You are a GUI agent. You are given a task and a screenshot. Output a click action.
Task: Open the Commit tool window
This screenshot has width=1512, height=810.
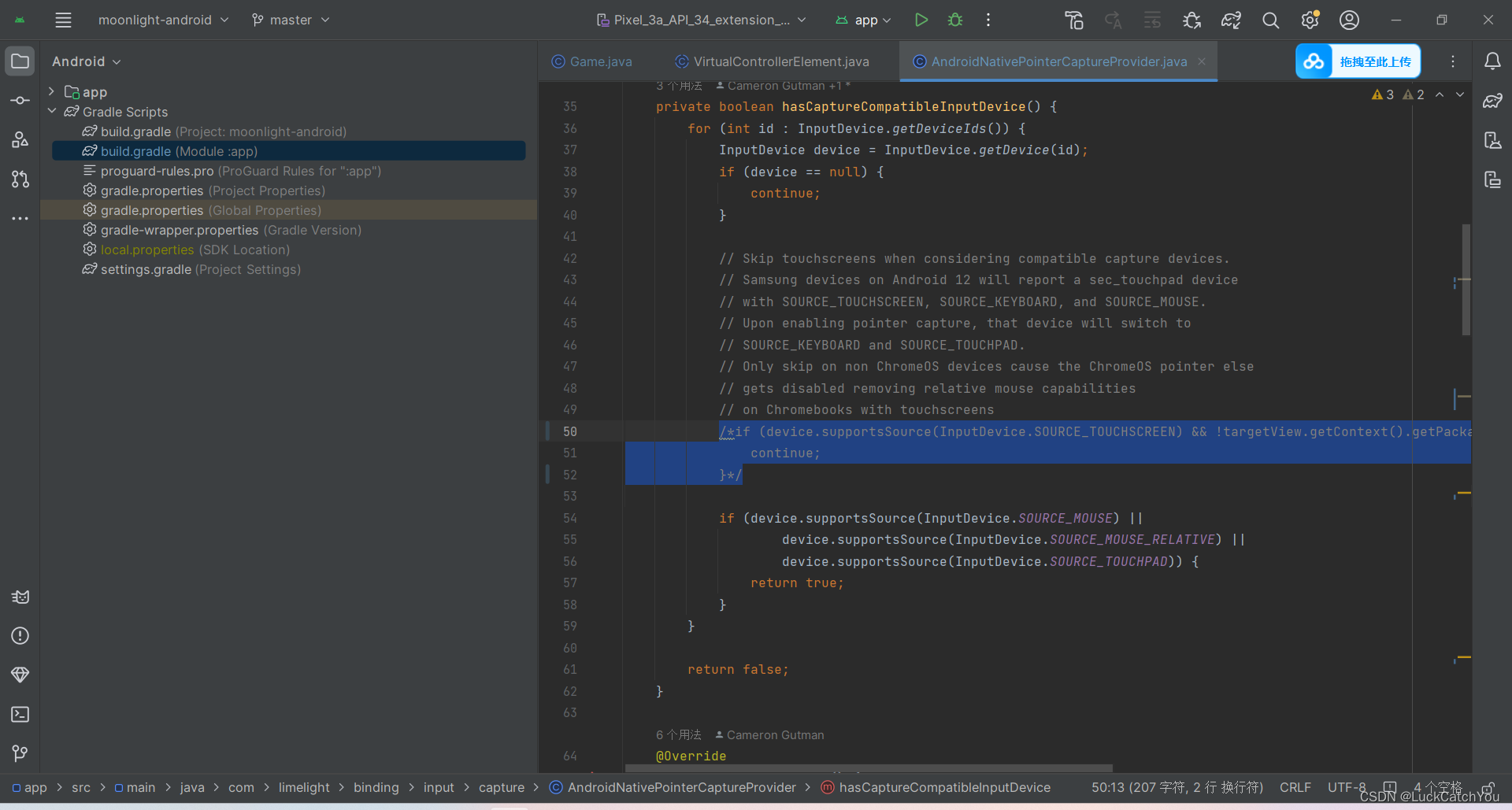pos(20,100)
